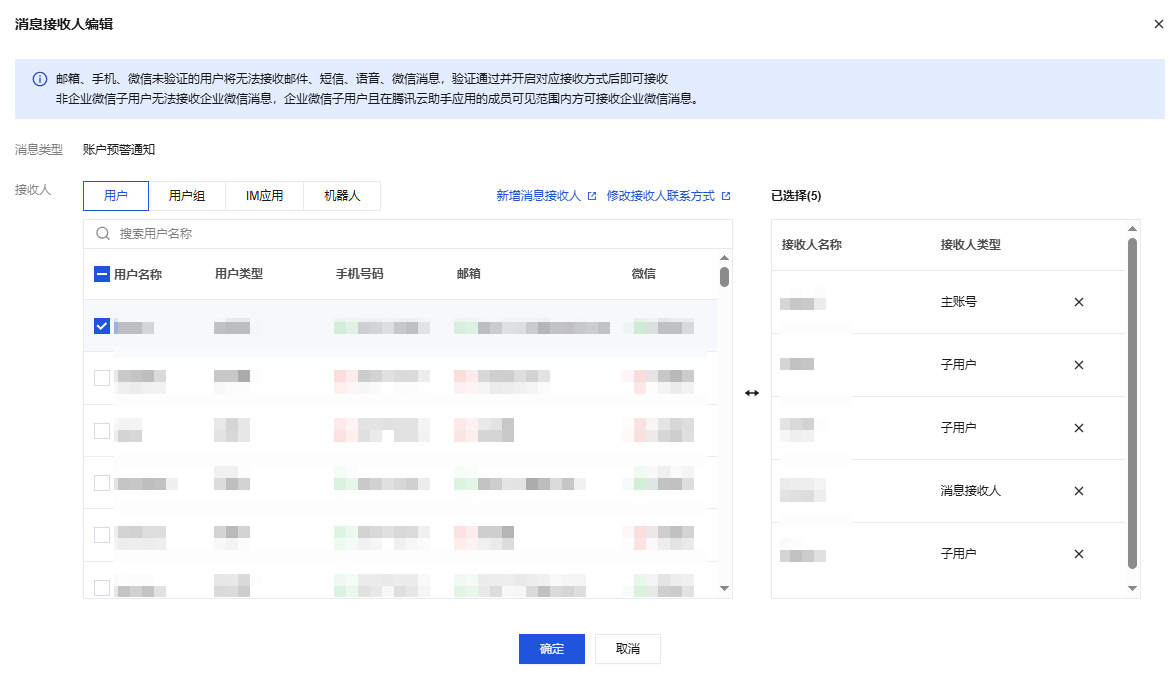This screenshot has height=679, width=1174.
Task: Click the external link icon beside 修改接收人联系方式
Action: 726,196
